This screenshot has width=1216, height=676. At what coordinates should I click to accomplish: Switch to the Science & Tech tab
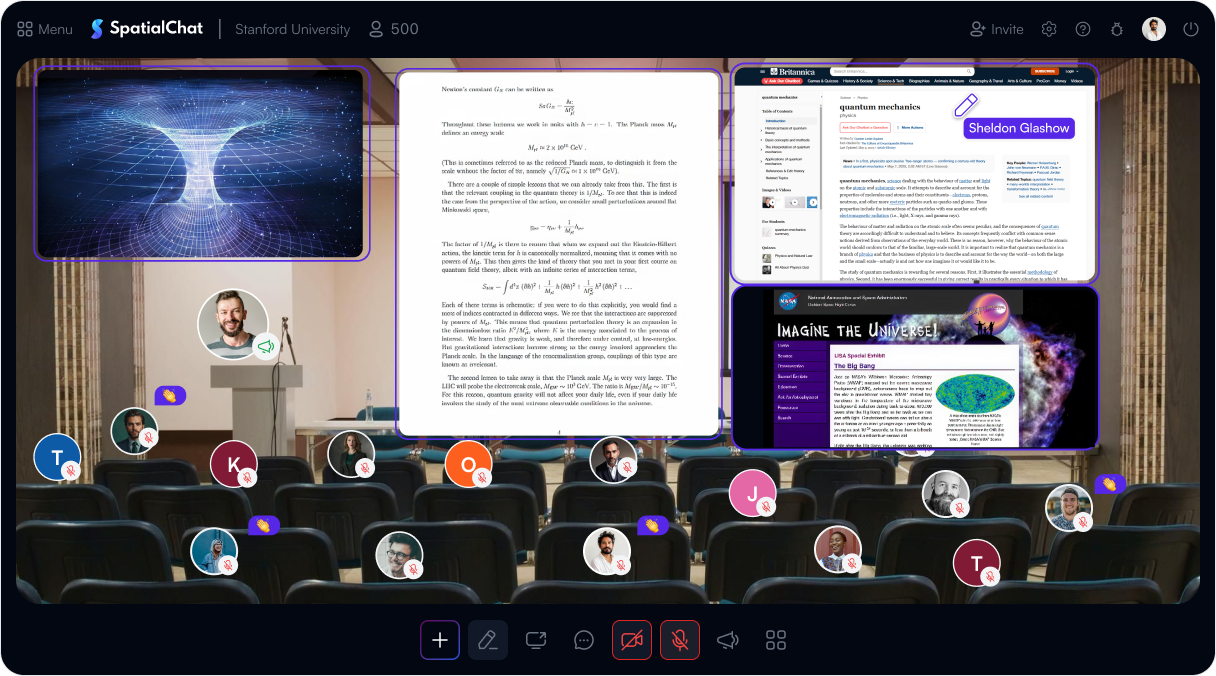pyautogui.click(x=890, y=81)
